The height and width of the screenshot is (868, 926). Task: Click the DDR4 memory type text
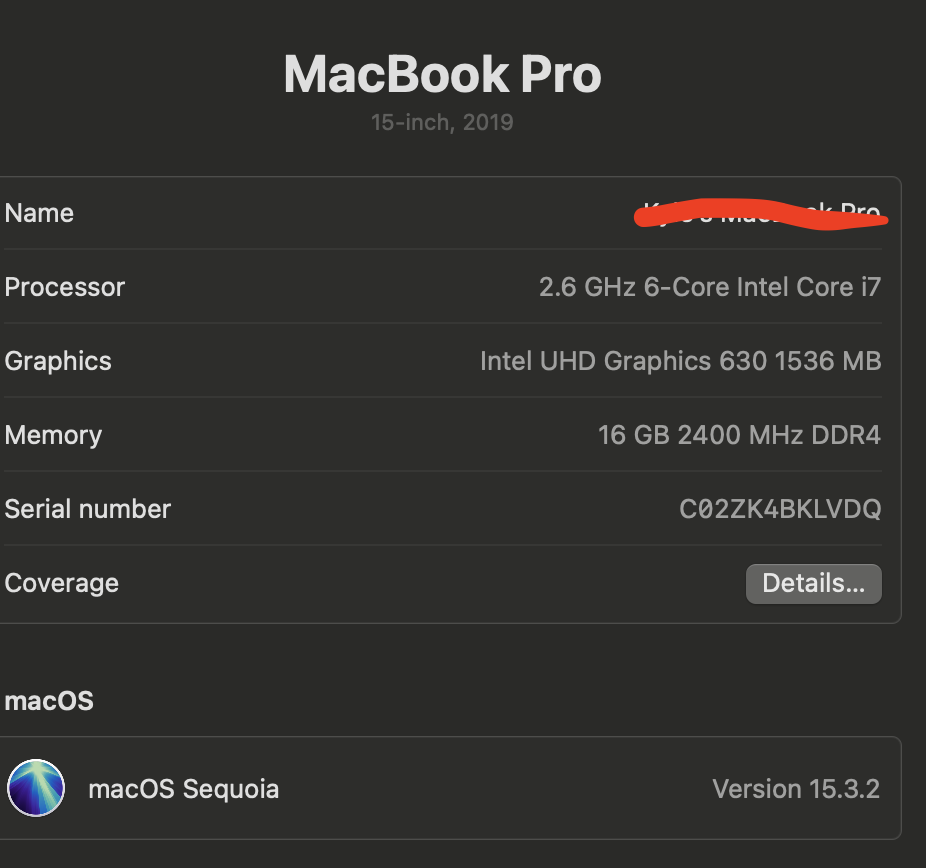(x=848, y=435)
